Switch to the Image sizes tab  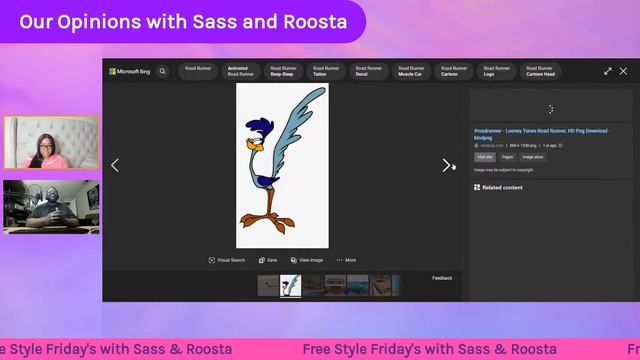[533, 157]
